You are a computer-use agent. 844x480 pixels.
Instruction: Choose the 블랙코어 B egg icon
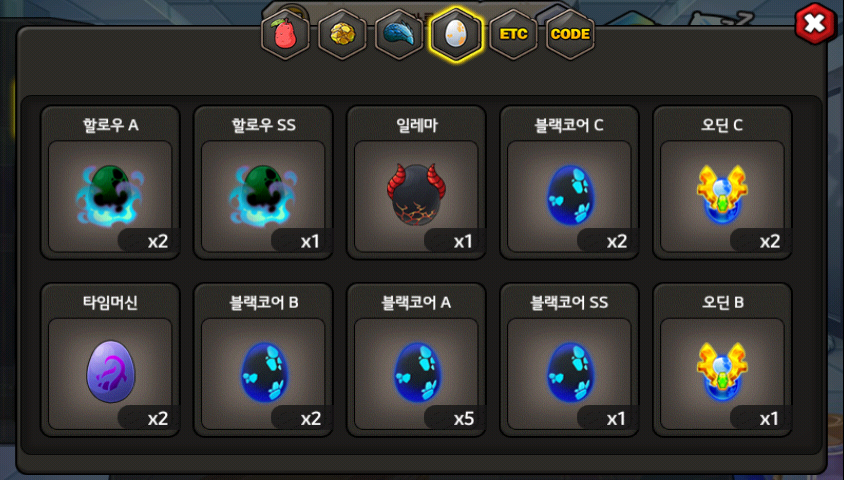click(263, 372)
